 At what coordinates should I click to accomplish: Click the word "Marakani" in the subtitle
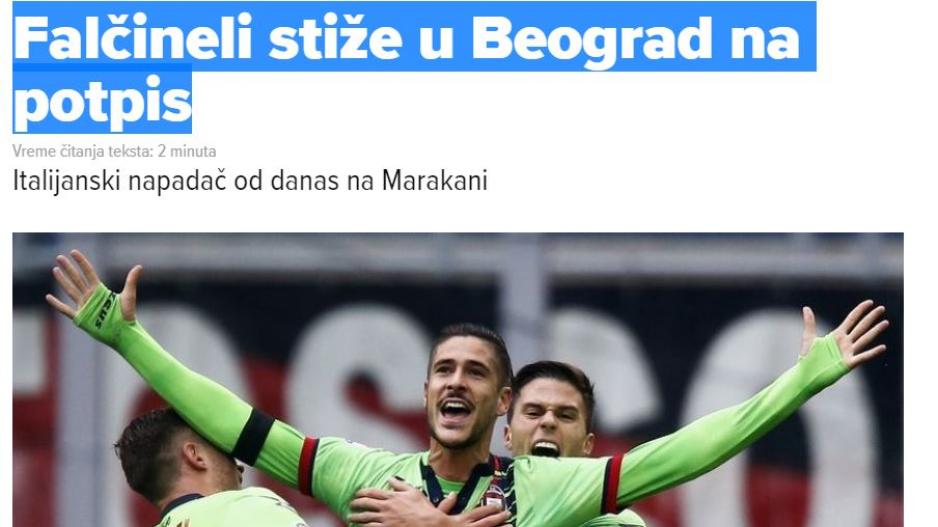pos(435,181)
